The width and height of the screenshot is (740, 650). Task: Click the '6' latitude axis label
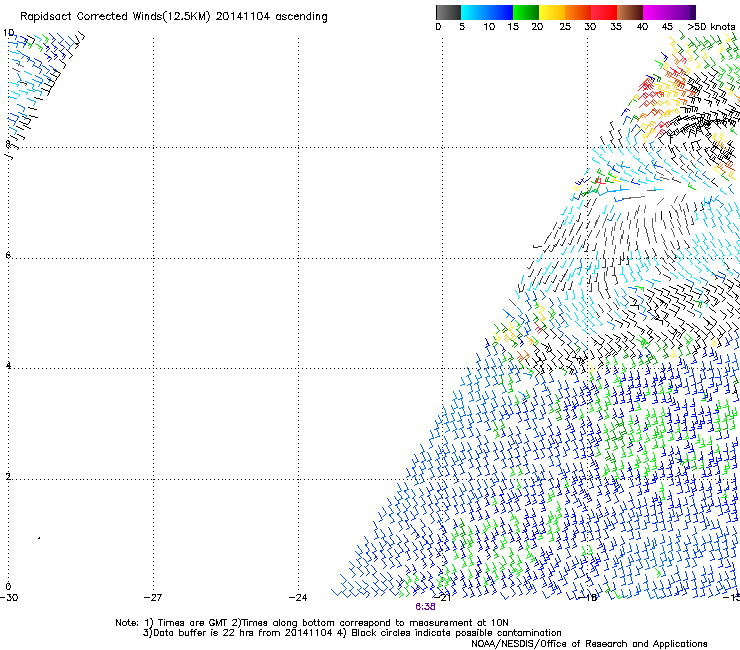coord(8,255)
